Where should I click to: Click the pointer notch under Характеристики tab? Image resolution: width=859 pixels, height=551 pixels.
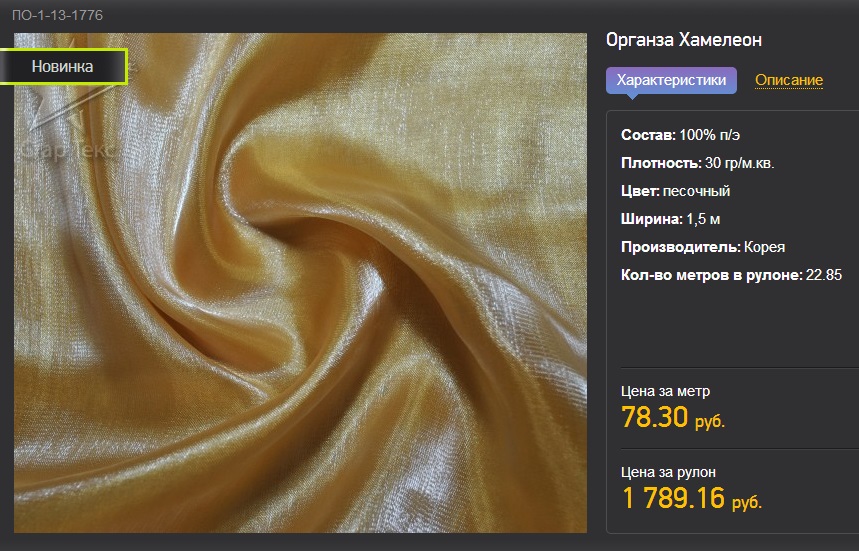click(632, 97)
